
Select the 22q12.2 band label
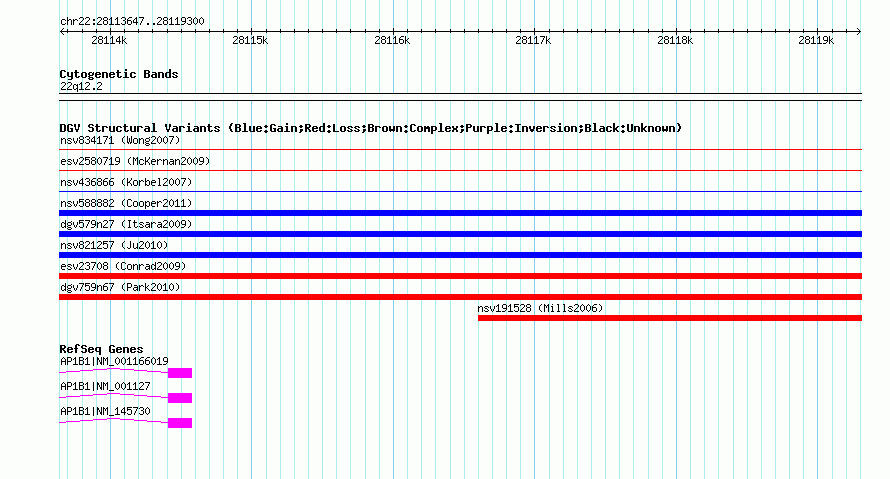(81, 86)
